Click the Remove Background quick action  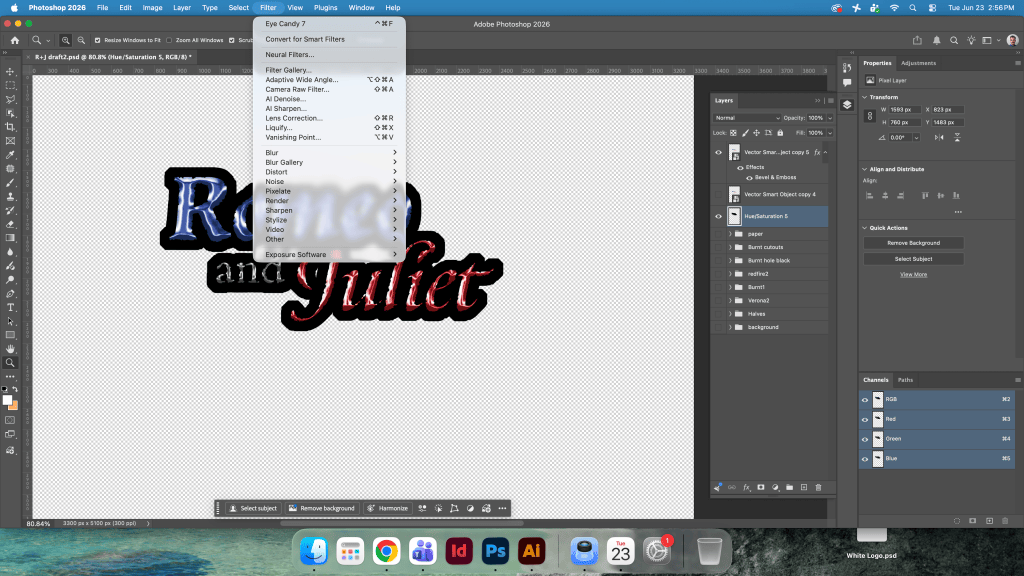[913, 243]
